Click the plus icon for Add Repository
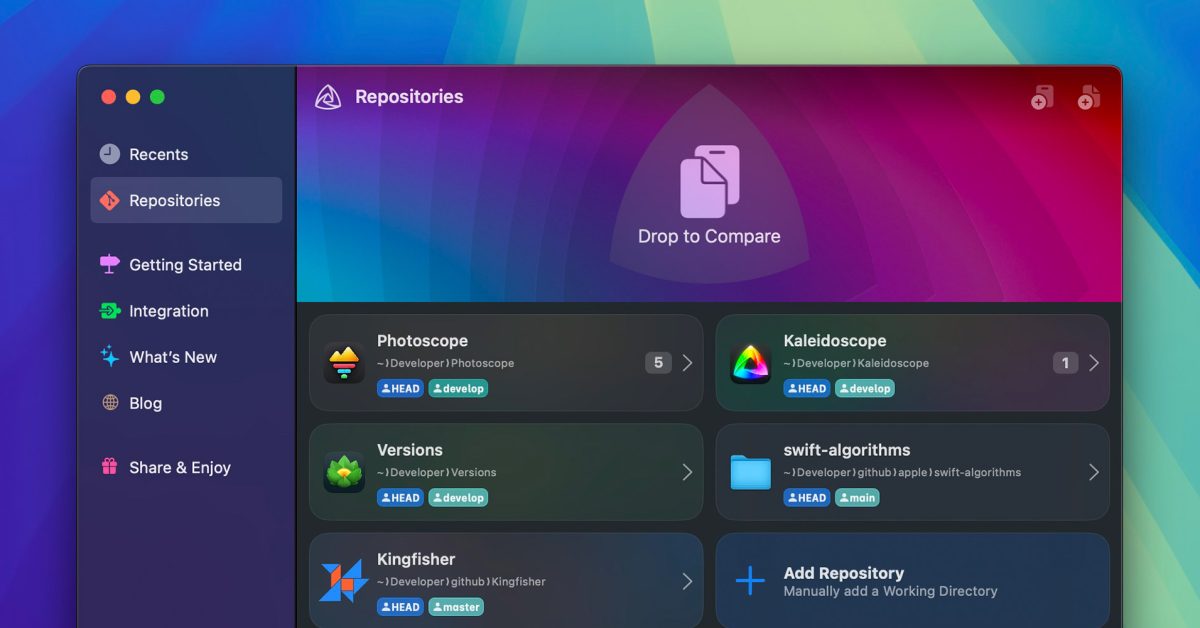Screen dimensions: 1200x628 [750, 581]
